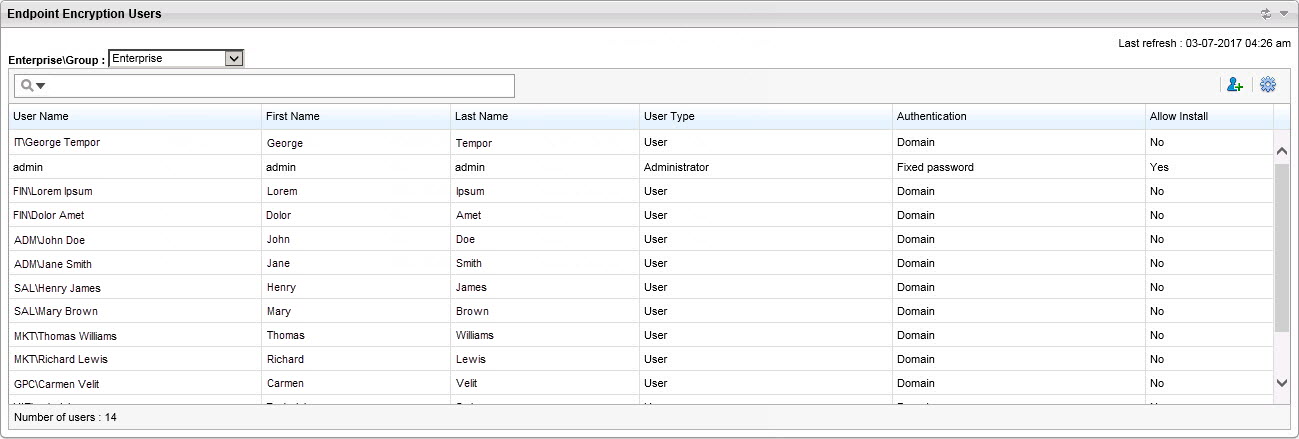Click the Add User icon
This screenshot has height=439, width=1299.
(x=1234, y=86)
